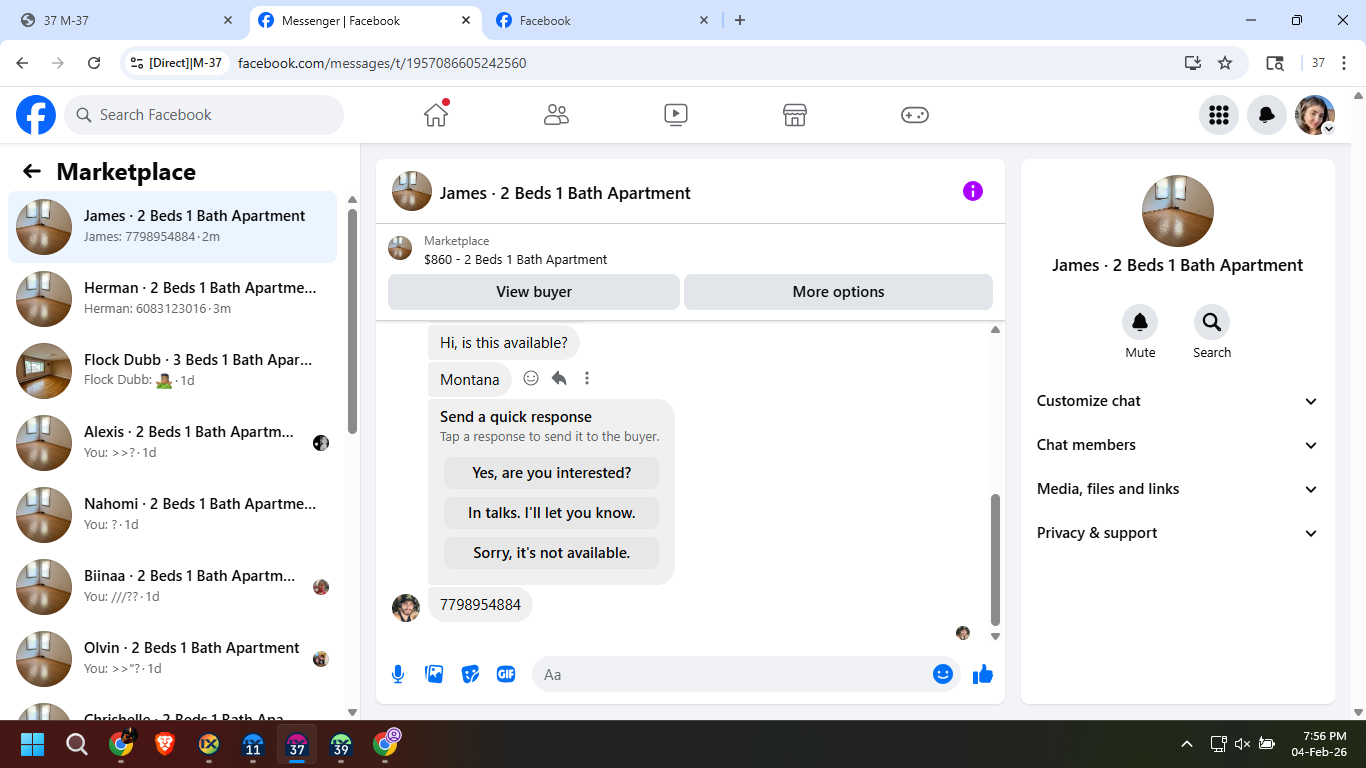Reload the page
Viewport: 1366px width, 768px height.
coord(94,63)
